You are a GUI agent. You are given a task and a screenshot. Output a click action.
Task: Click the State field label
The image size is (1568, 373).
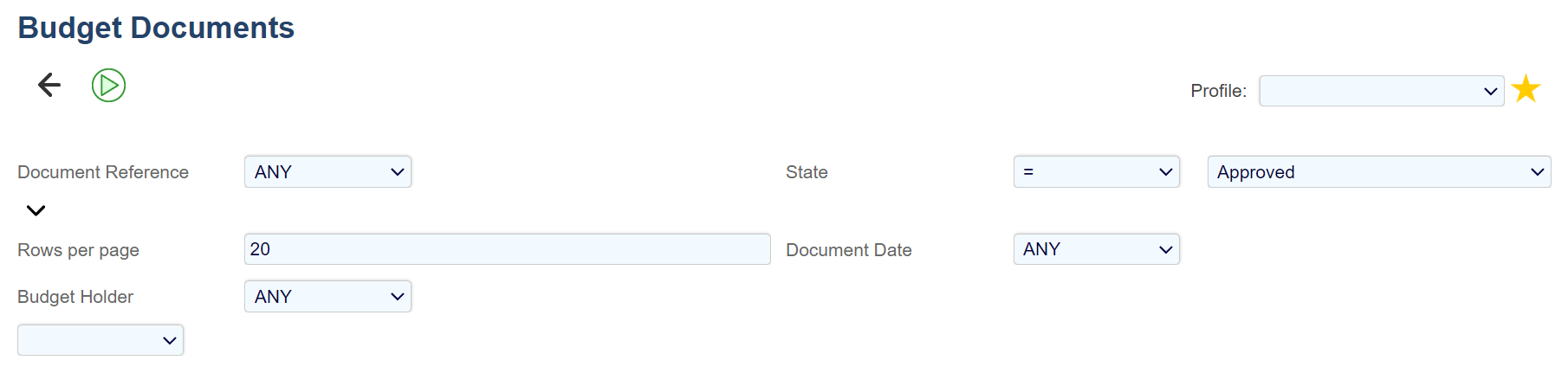click(x=807, y=172)
